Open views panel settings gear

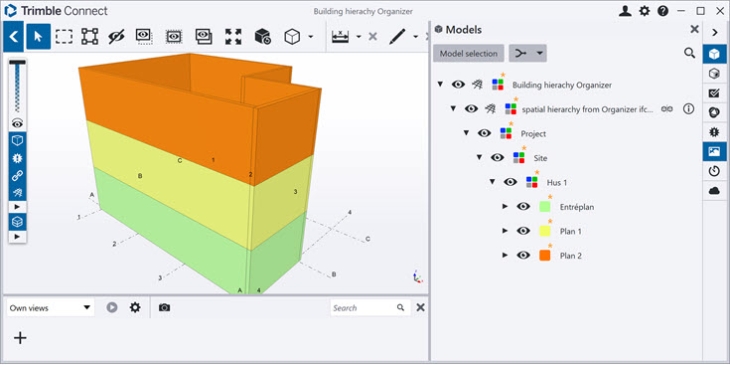pyautogui.click(x=135, y=307)
